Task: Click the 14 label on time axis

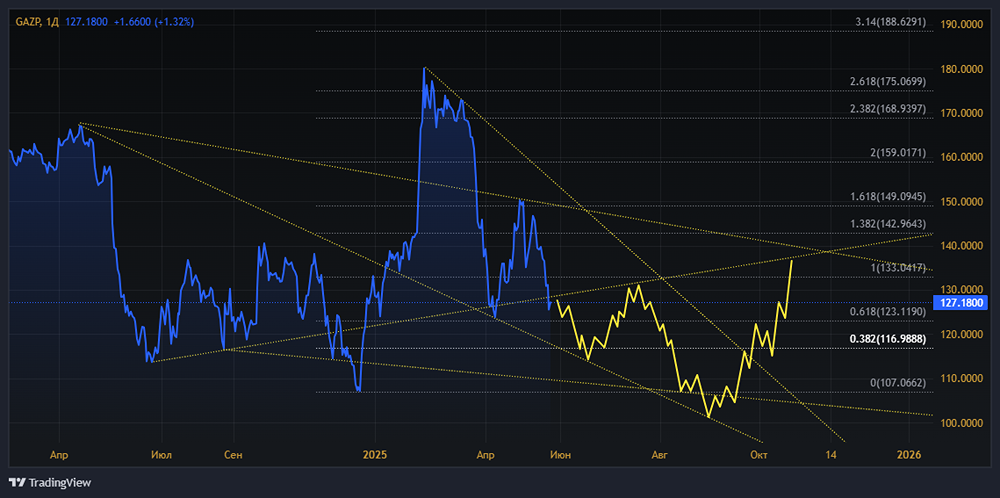Action: (x=830, y=455)
